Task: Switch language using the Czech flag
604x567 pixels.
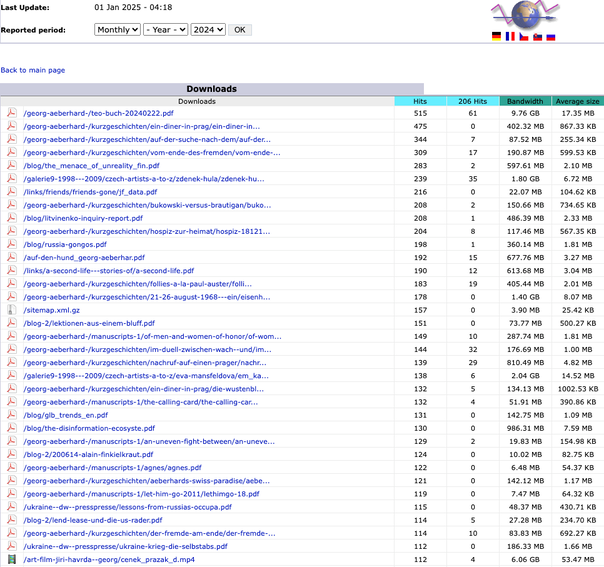Action: tap(524, 37)
